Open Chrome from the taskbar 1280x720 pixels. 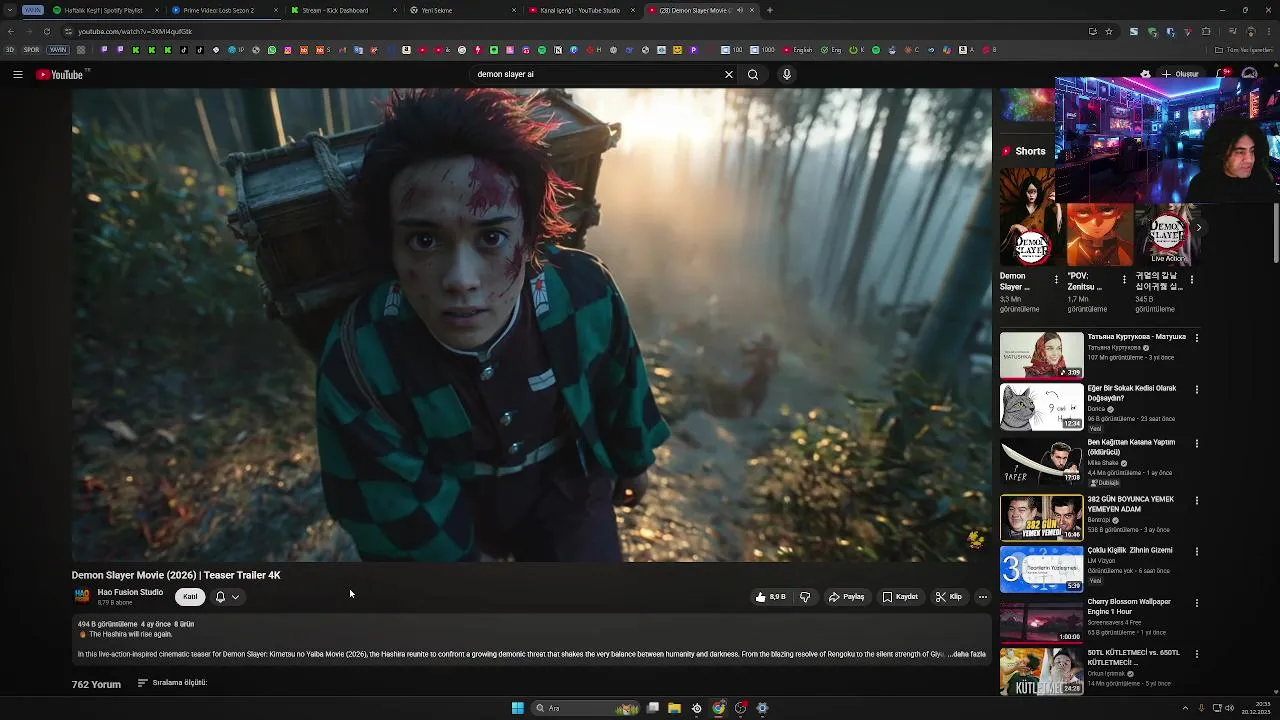719,708
